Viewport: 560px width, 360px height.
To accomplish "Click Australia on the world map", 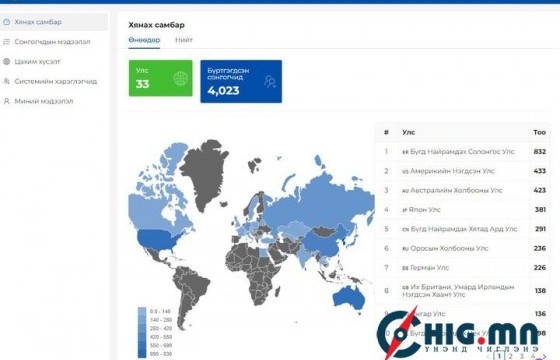I will coord(349,298).
